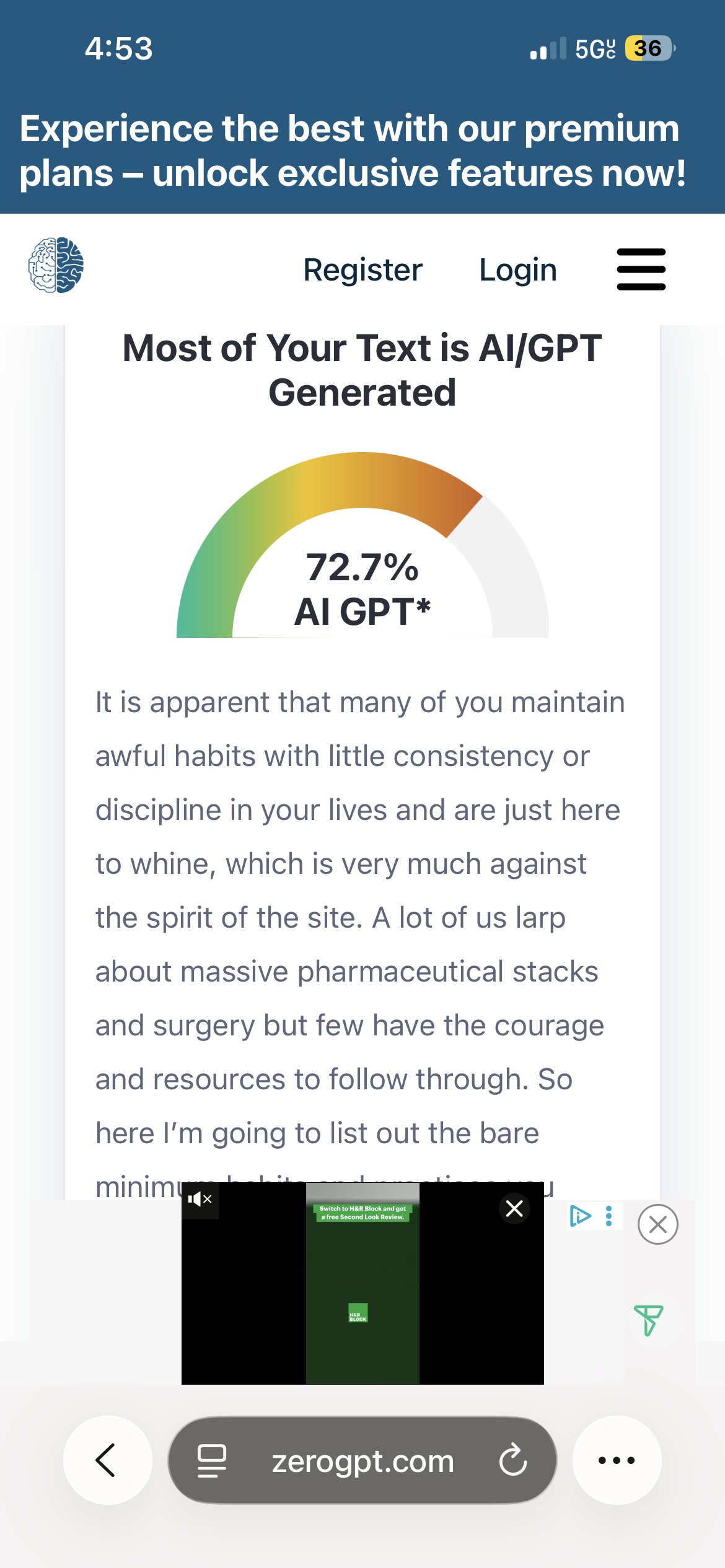This screenshot has height=1568, width=725.
Task: Tap the analyzed text paragraph result
Action: pyautogui.click(x=359, y=917)
